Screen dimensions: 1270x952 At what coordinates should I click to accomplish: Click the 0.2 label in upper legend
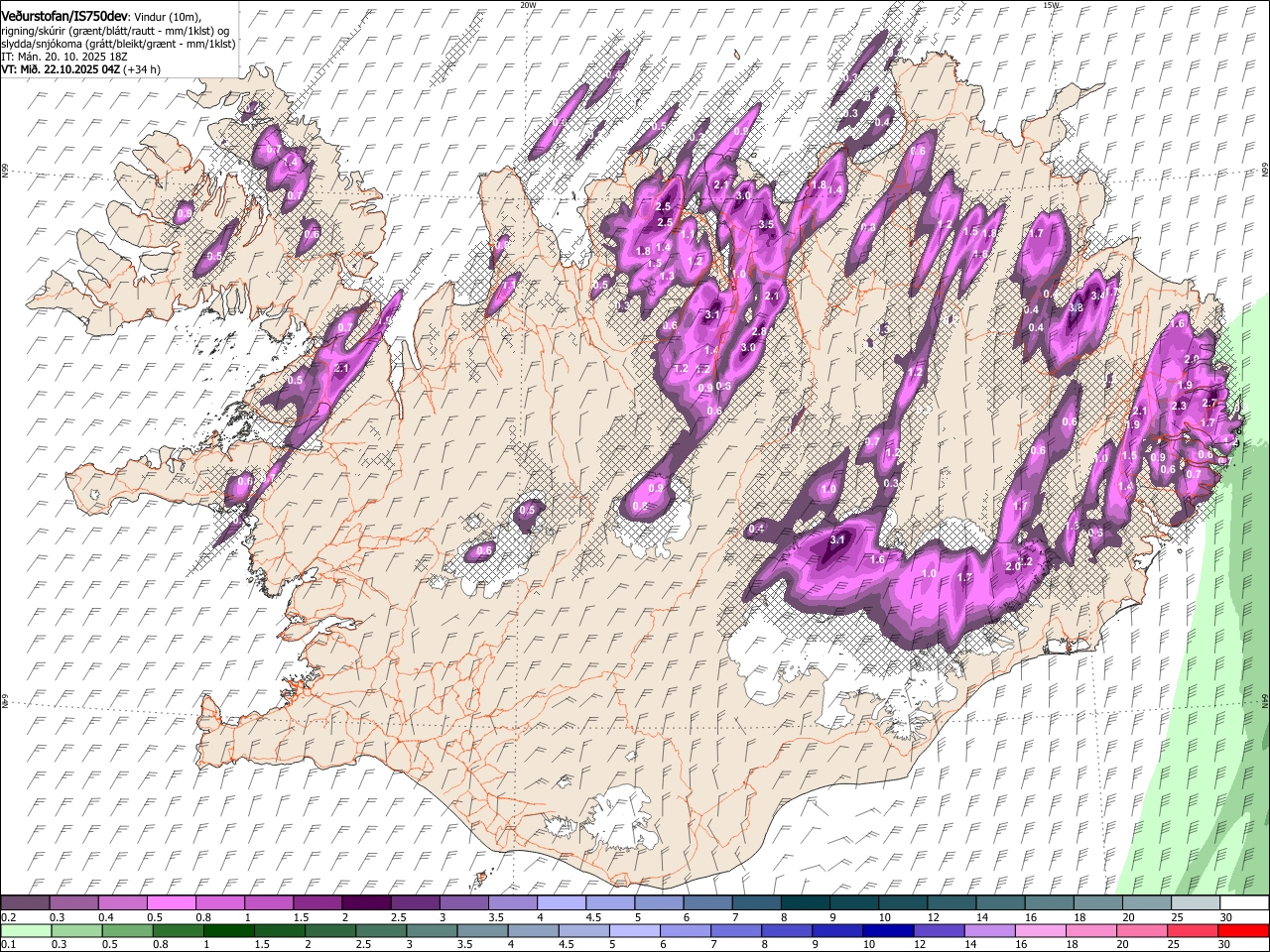point(8,917)
